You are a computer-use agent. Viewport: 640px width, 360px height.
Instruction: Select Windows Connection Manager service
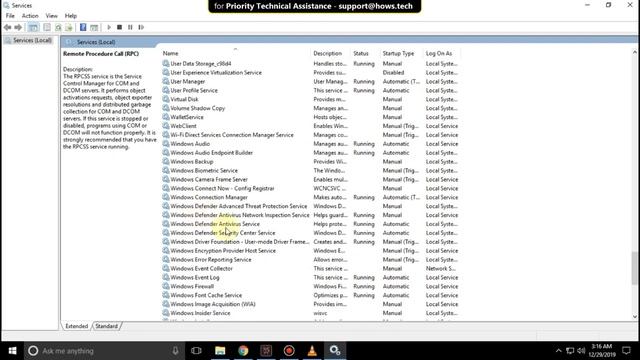(310, 198)
